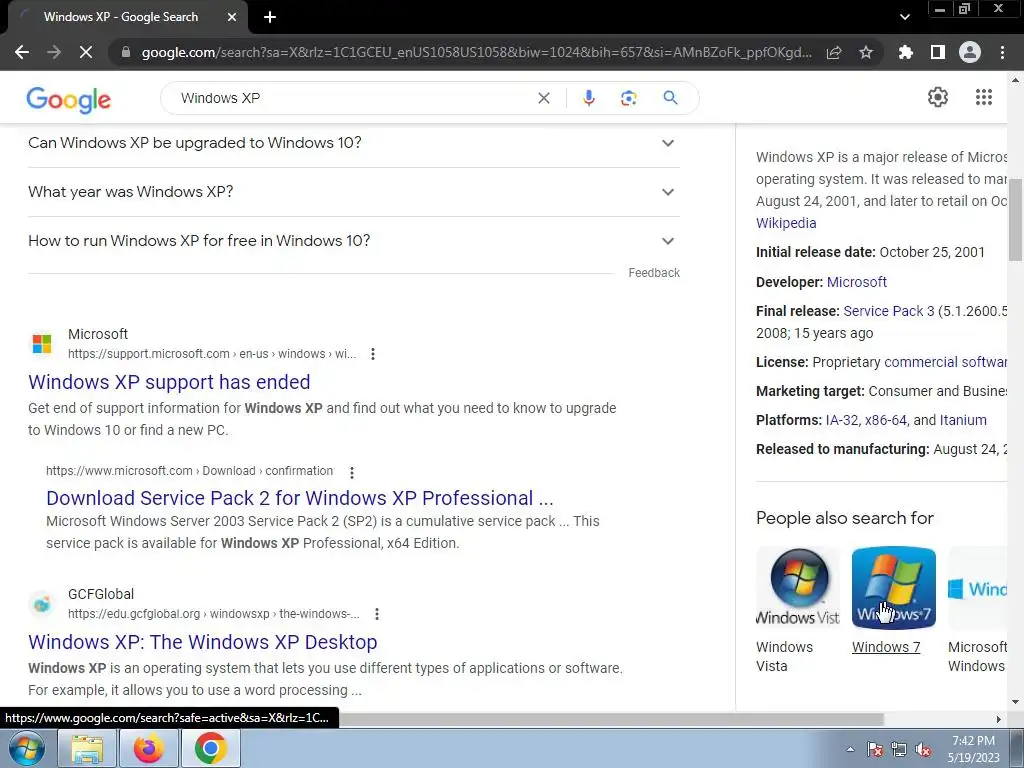Open the Microsoft developer link

tap(857, 282)
